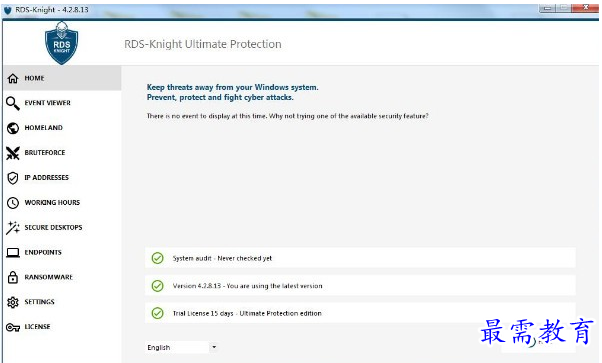This screenshot has height=363, width=602.
Task: Click the English language combo box
Action: pos(182,347)
